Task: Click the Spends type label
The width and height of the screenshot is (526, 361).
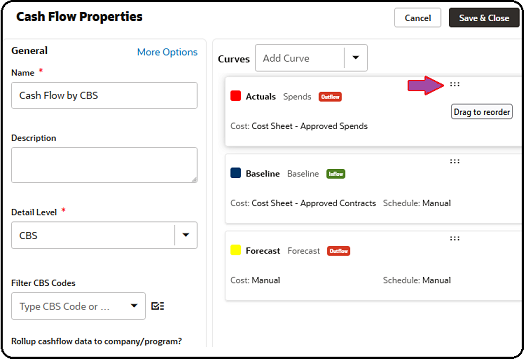Action: point(297,97)
